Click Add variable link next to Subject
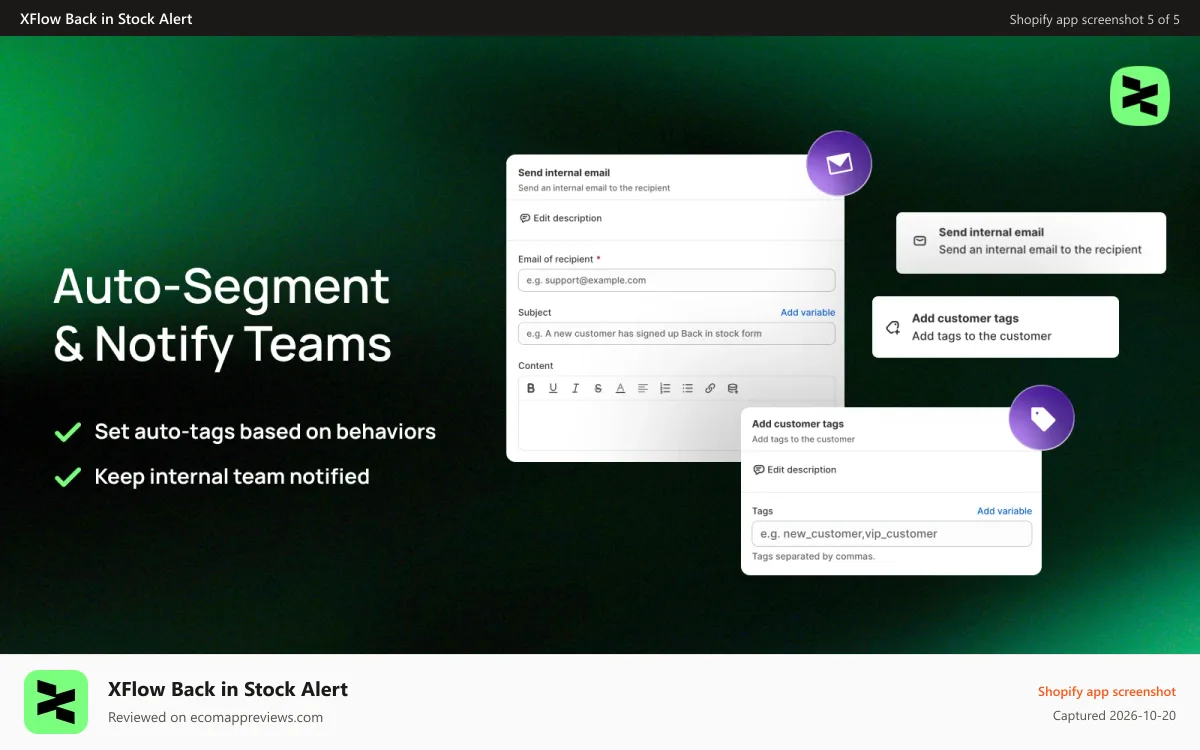The height and width of the screenshot is (750, 1200). click(808, 313)
